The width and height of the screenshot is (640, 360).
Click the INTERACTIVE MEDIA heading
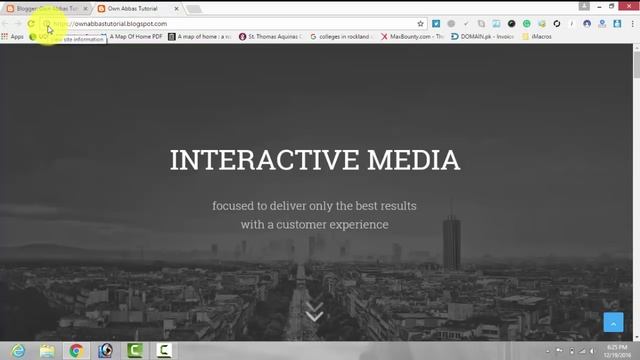pyautogui.click(x=315, y=160)
